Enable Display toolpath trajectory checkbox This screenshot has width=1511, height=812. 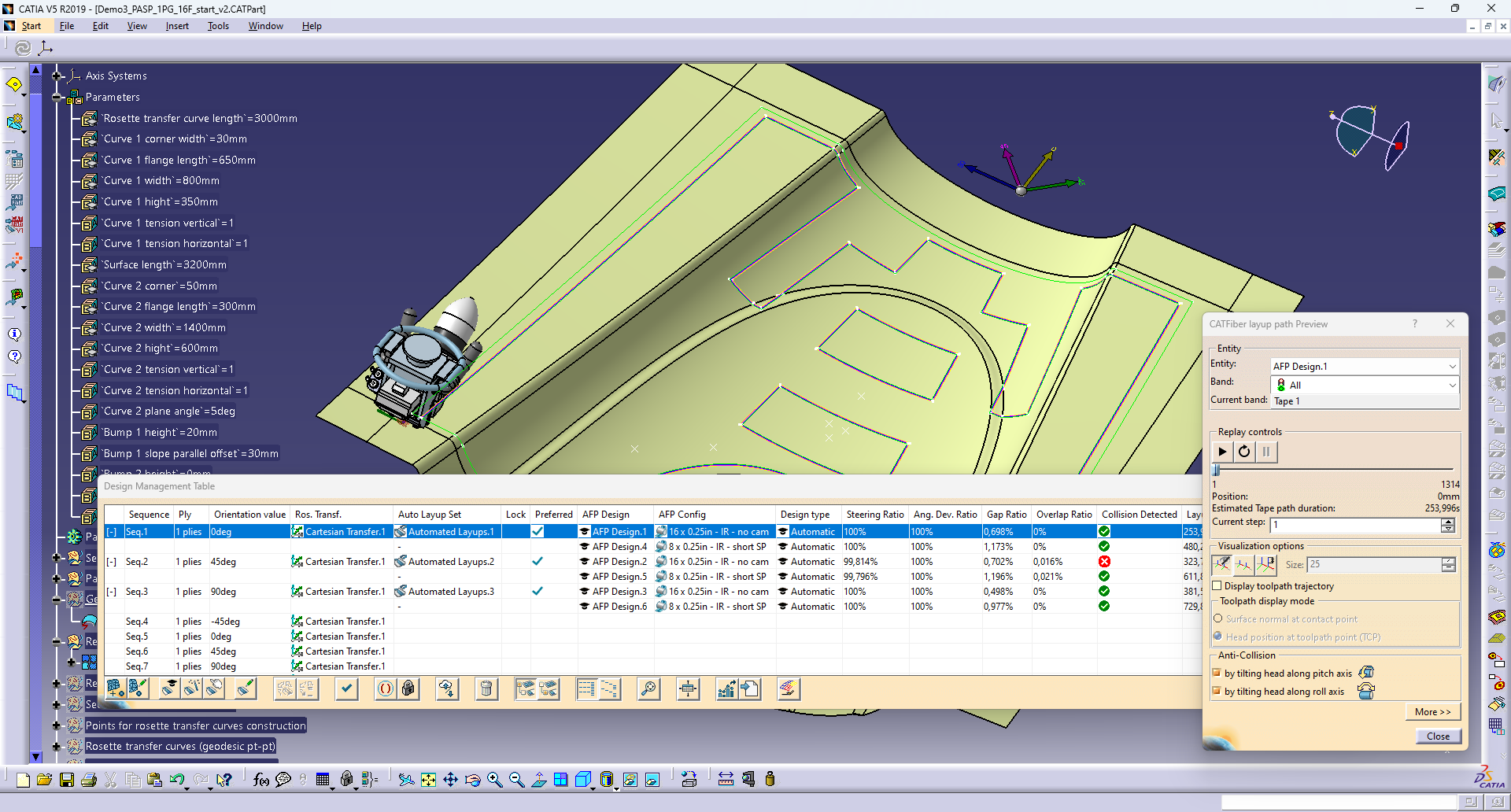point(1217,586)
